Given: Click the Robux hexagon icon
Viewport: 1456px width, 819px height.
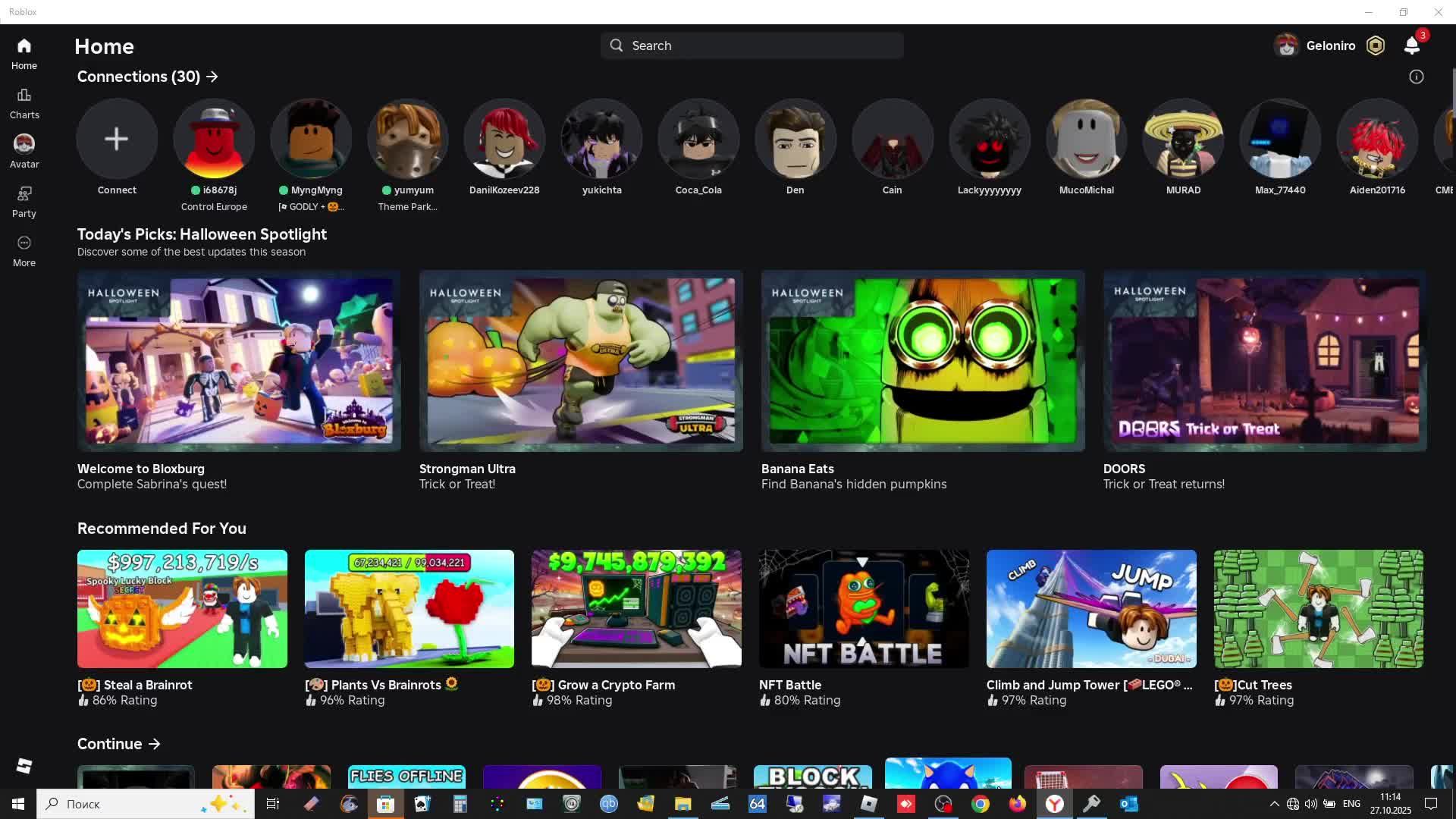Looking at the screenshot, I should click(x=1376, y=45).
